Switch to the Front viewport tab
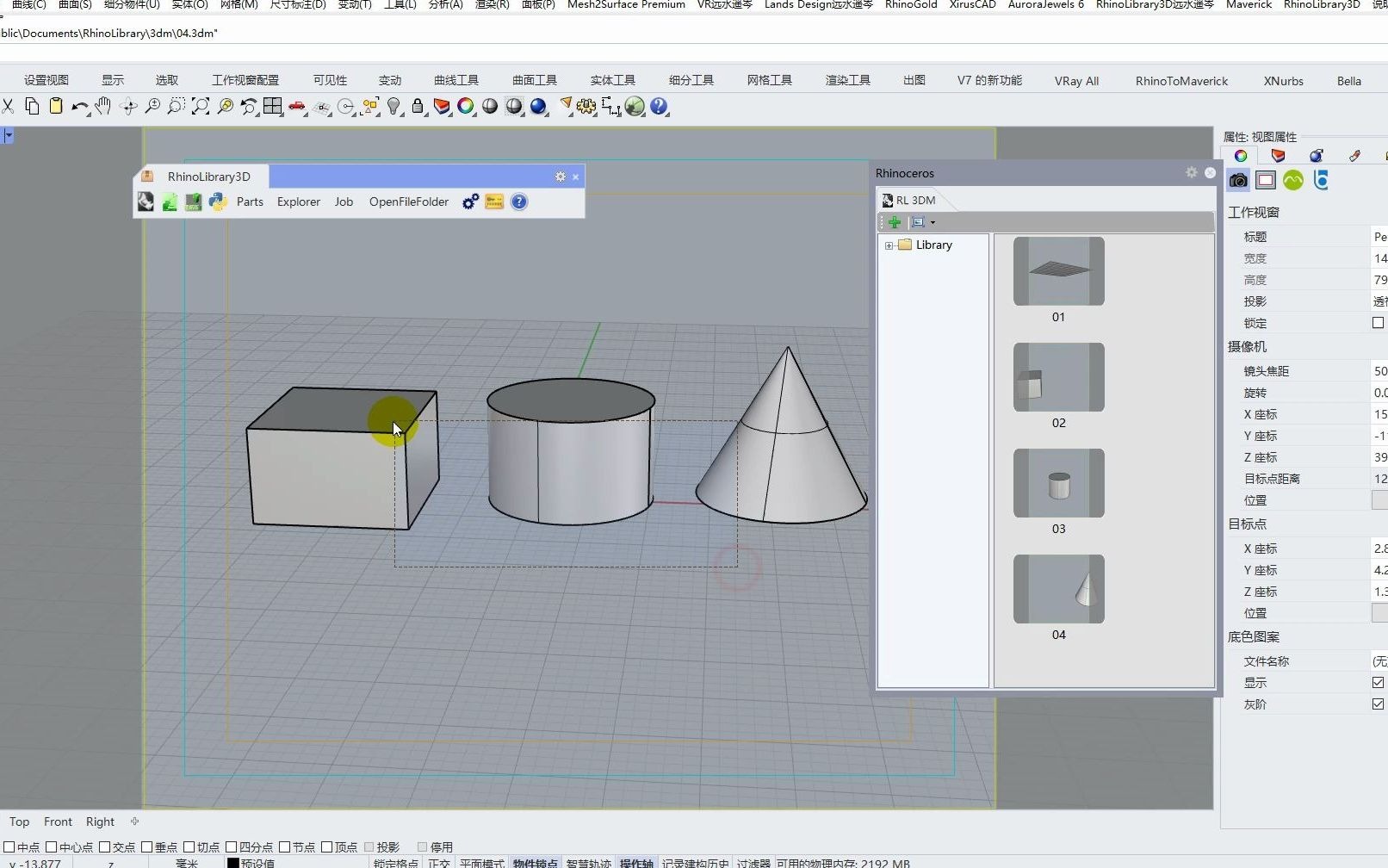 (58, 821)
